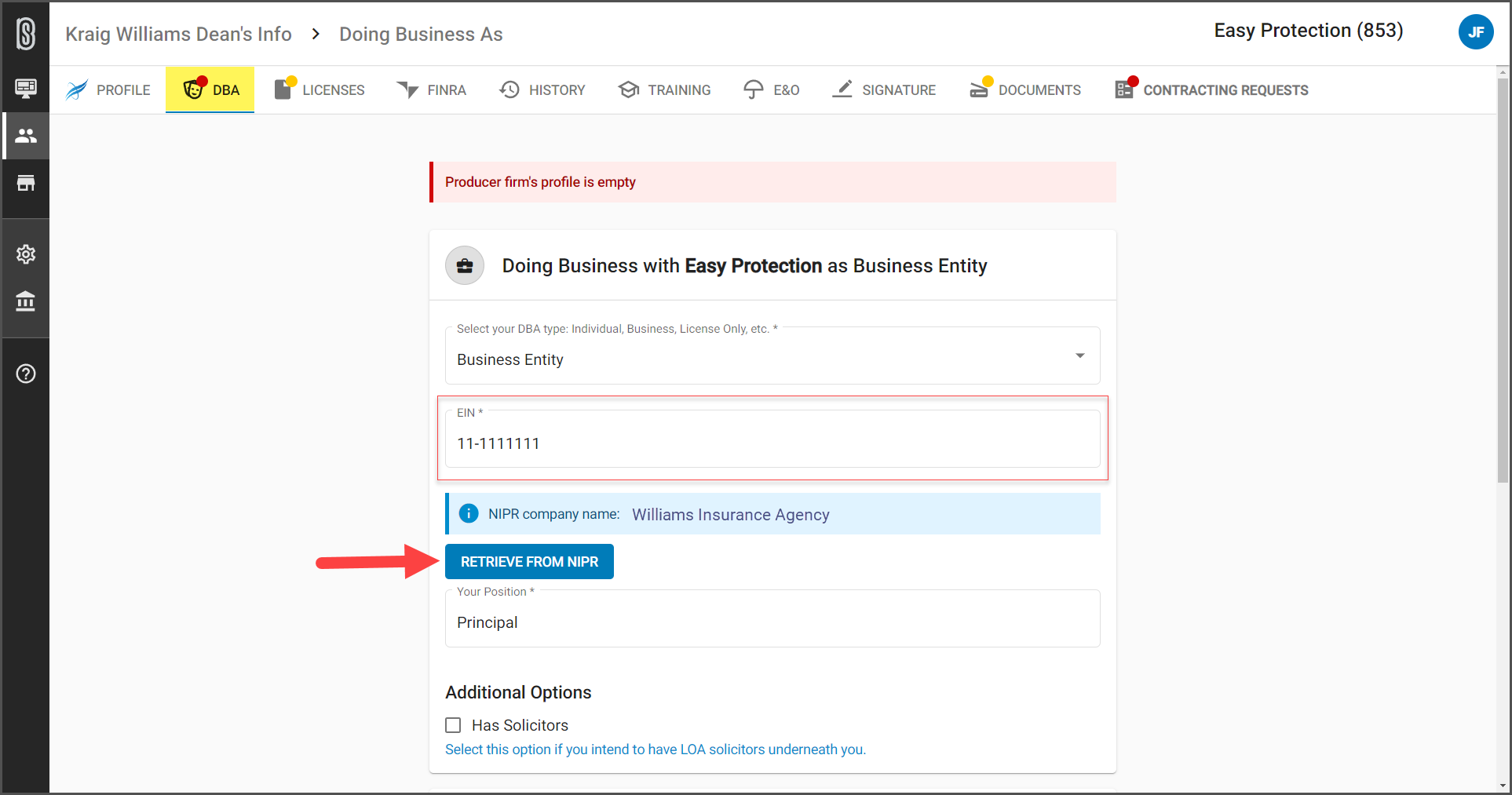The width and height of the screenshot is (1512, 795).
Task: Click the breadcrumb chevron arrow
Action: pos(316,34)
